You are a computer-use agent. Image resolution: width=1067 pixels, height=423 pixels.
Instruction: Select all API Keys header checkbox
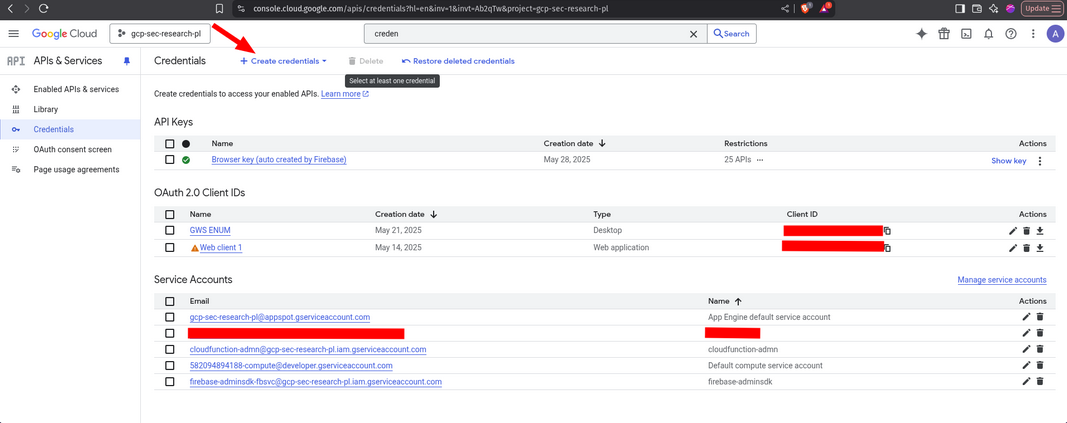tap(170, 144)
